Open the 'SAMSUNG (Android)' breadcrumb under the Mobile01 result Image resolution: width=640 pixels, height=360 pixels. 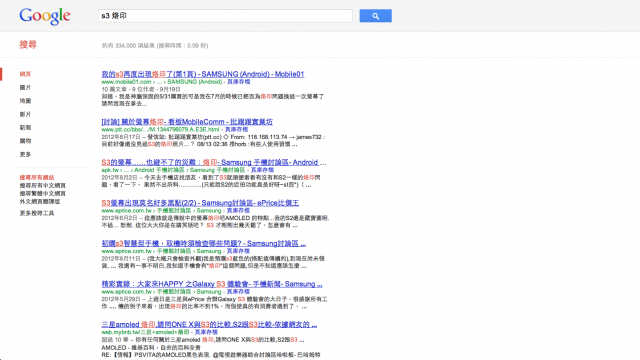pos(195,82)
